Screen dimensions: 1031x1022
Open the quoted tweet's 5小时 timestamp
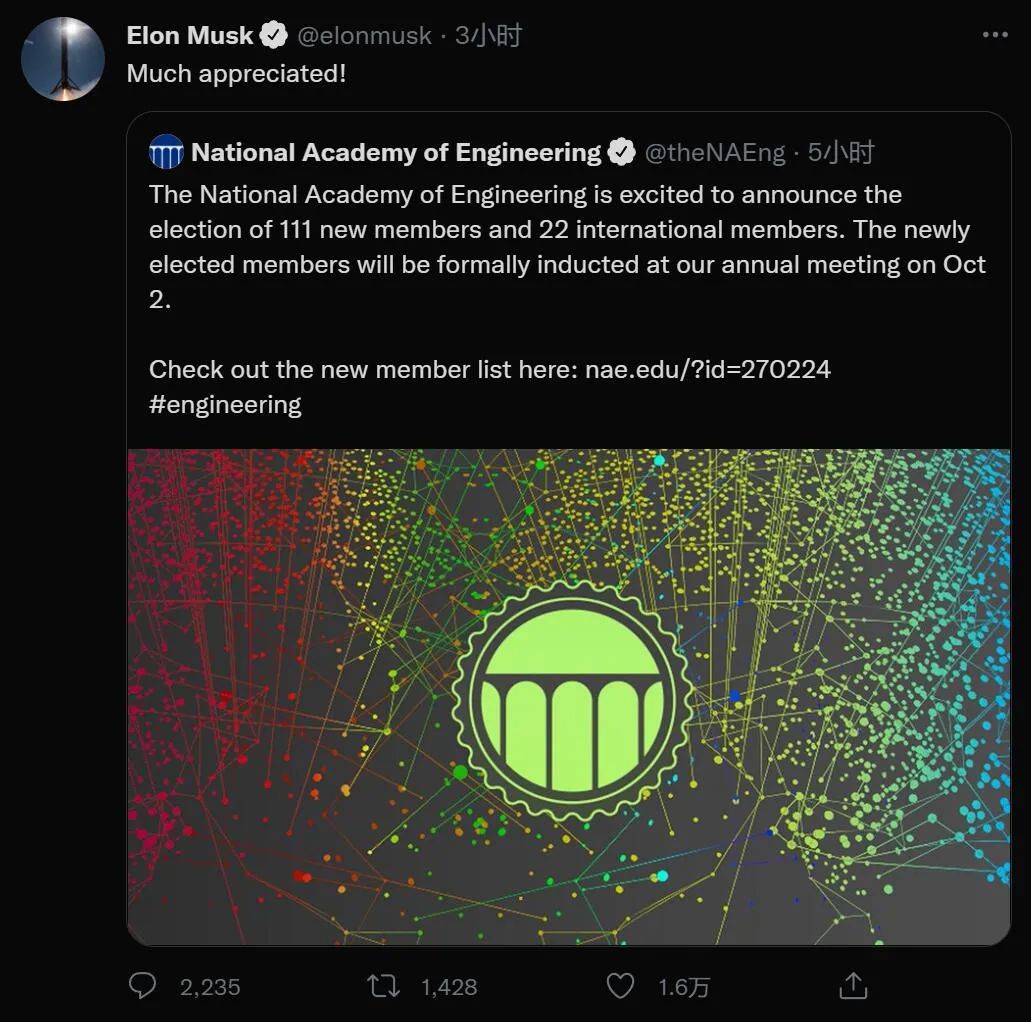[841, 153]
